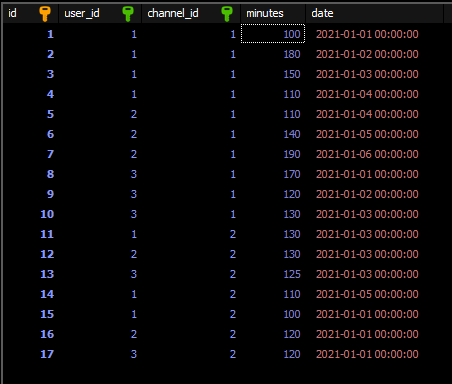
Task: Select channel_id cell in row id 6
Action: coord(191,134)
